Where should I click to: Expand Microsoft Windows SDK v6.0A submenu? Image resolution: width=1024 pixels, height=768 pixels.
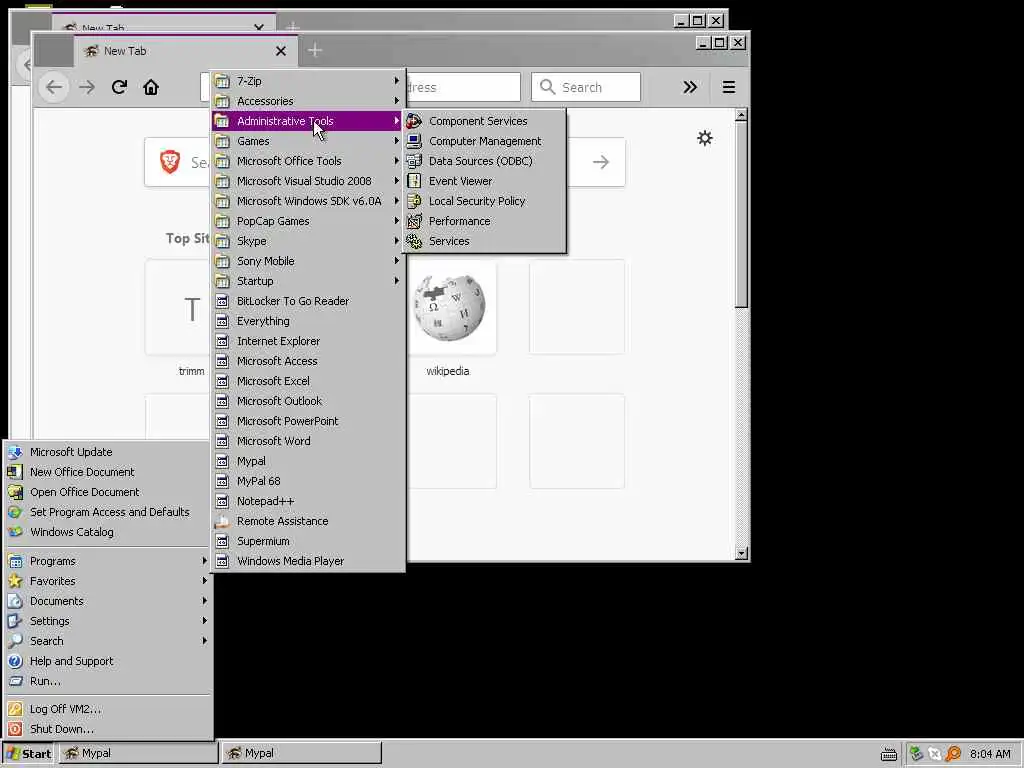click(x=308, y=201)
